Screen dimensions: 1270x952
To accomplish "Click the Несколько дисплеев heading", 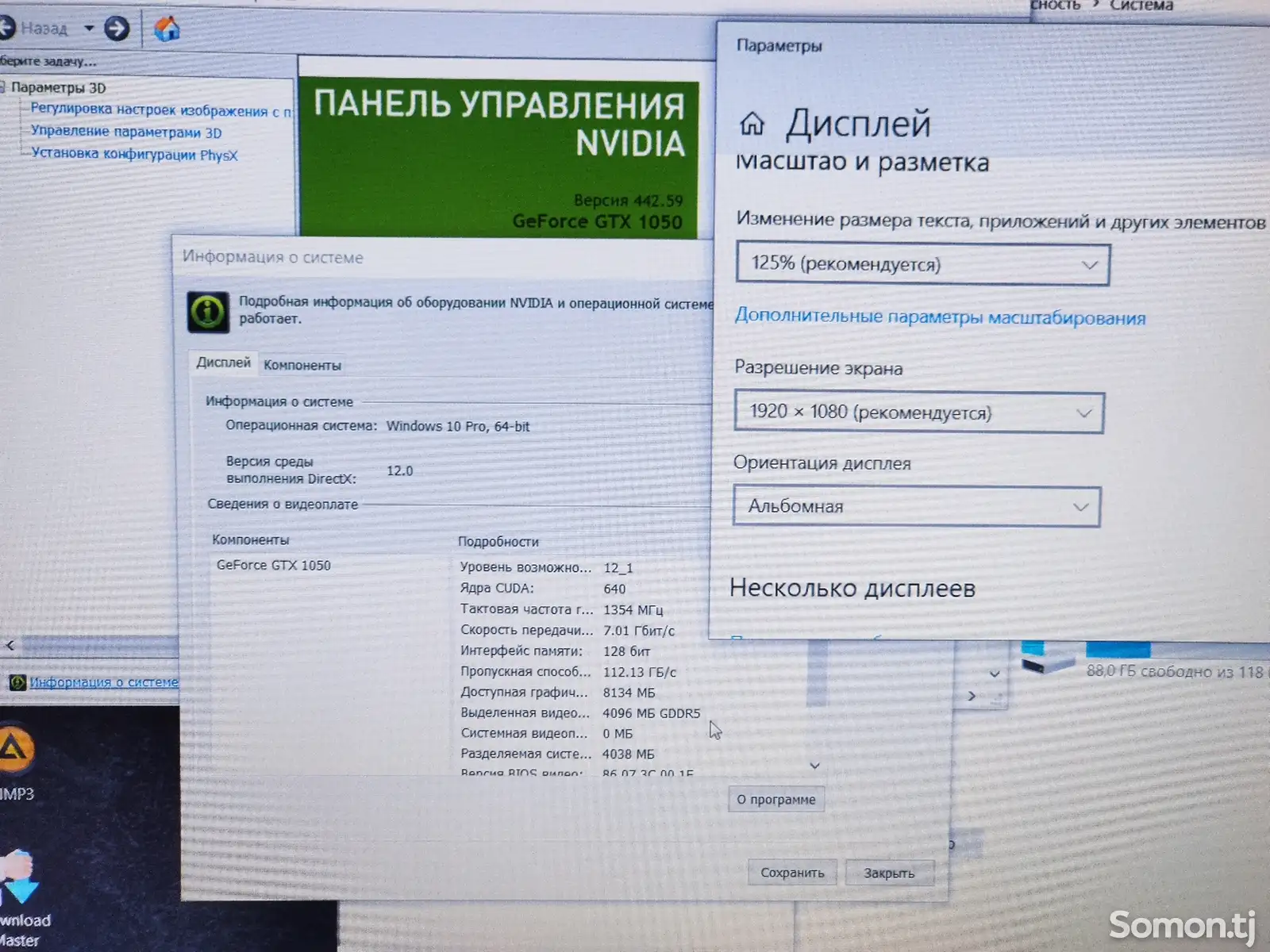I will 852,589.
